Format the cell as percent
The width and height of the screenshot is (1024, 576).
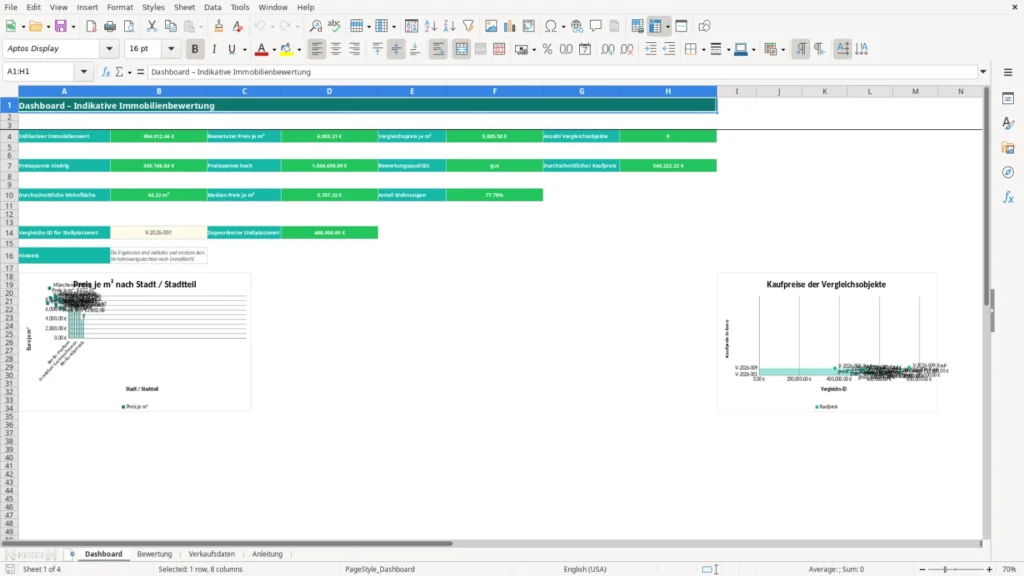[x=547, y=49]
